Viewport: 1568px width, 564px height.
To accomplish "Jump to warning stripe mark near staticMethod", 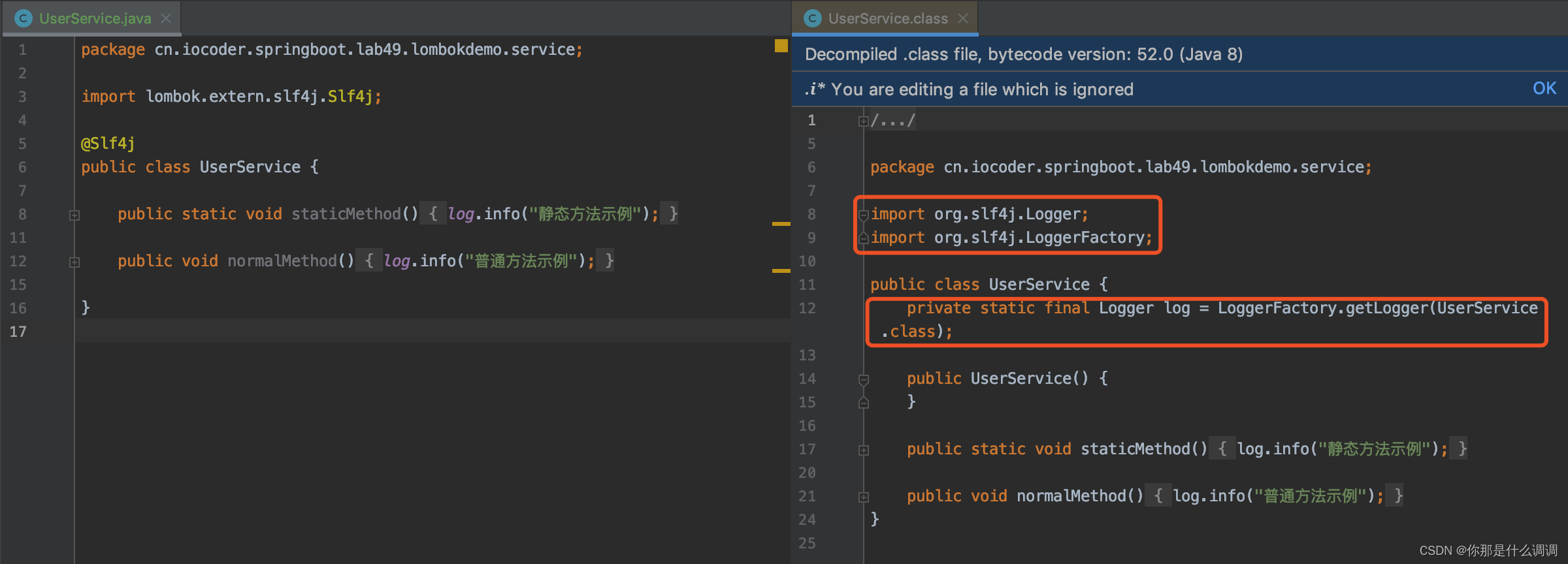I will click(x=781, y=224).
